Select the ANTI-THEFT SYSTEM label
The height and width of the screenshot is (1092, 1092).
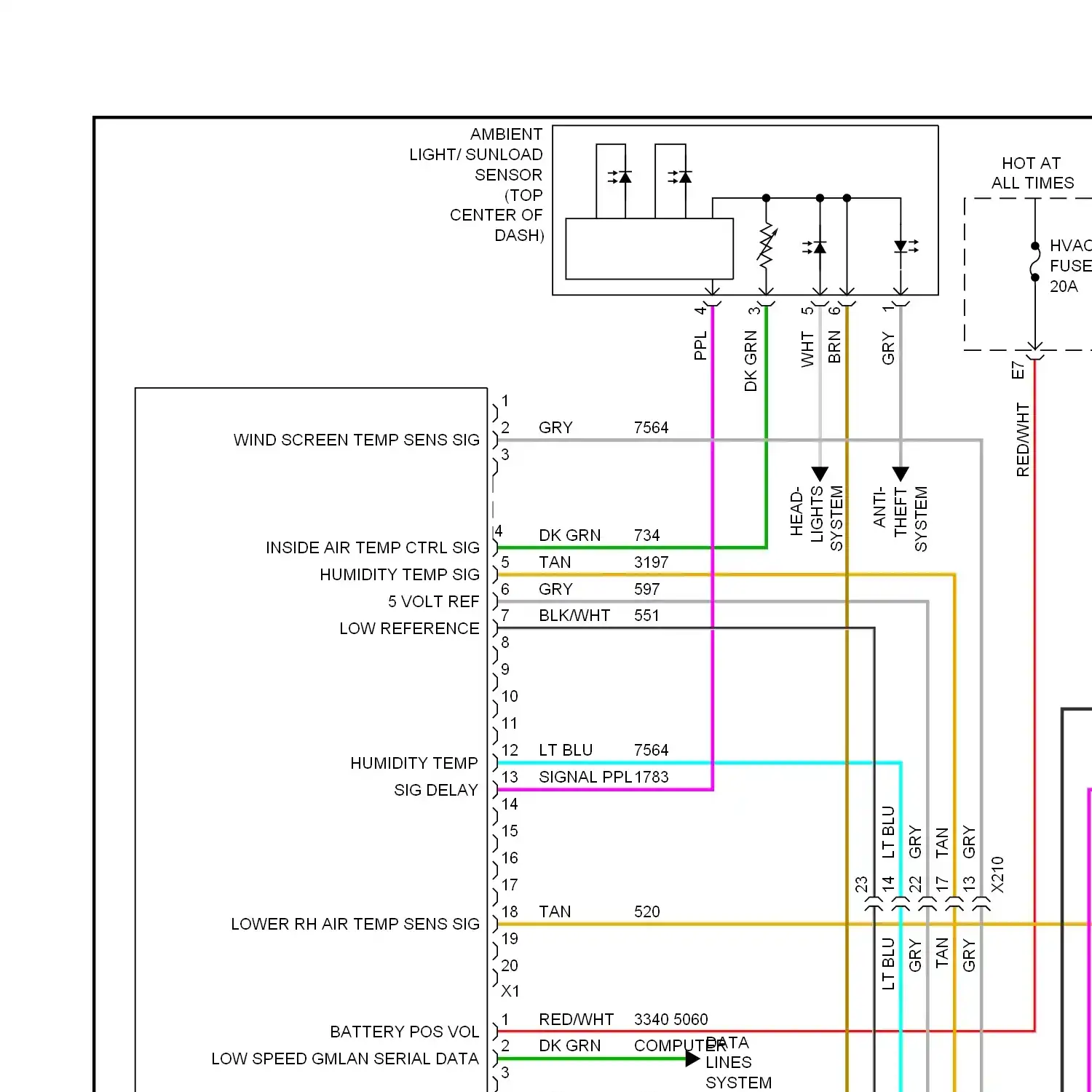[900, 519]
